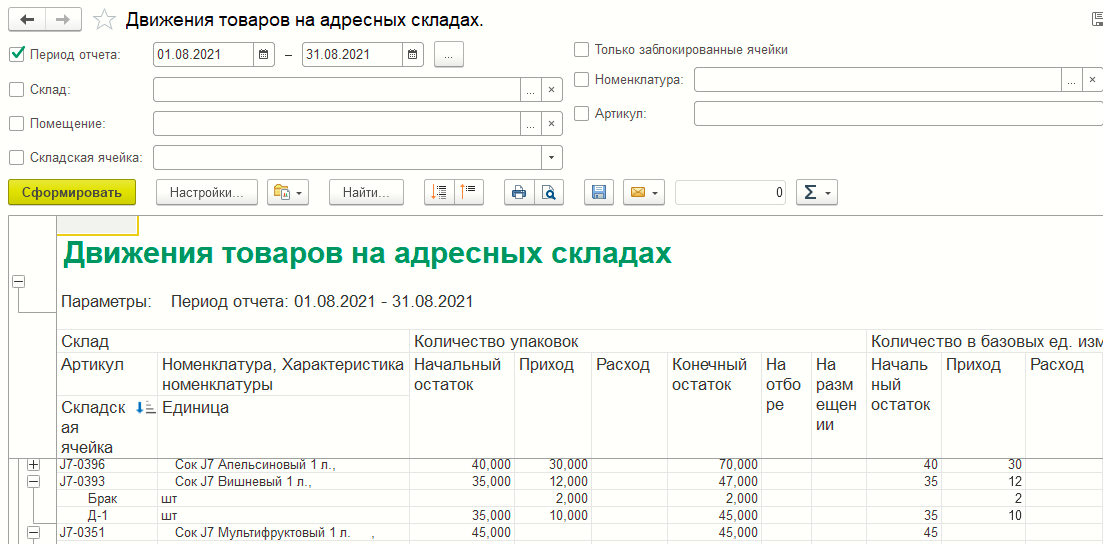The image size is (1103, 544).
Task: Collapse all report groups icon
Action: pos(469,193)
